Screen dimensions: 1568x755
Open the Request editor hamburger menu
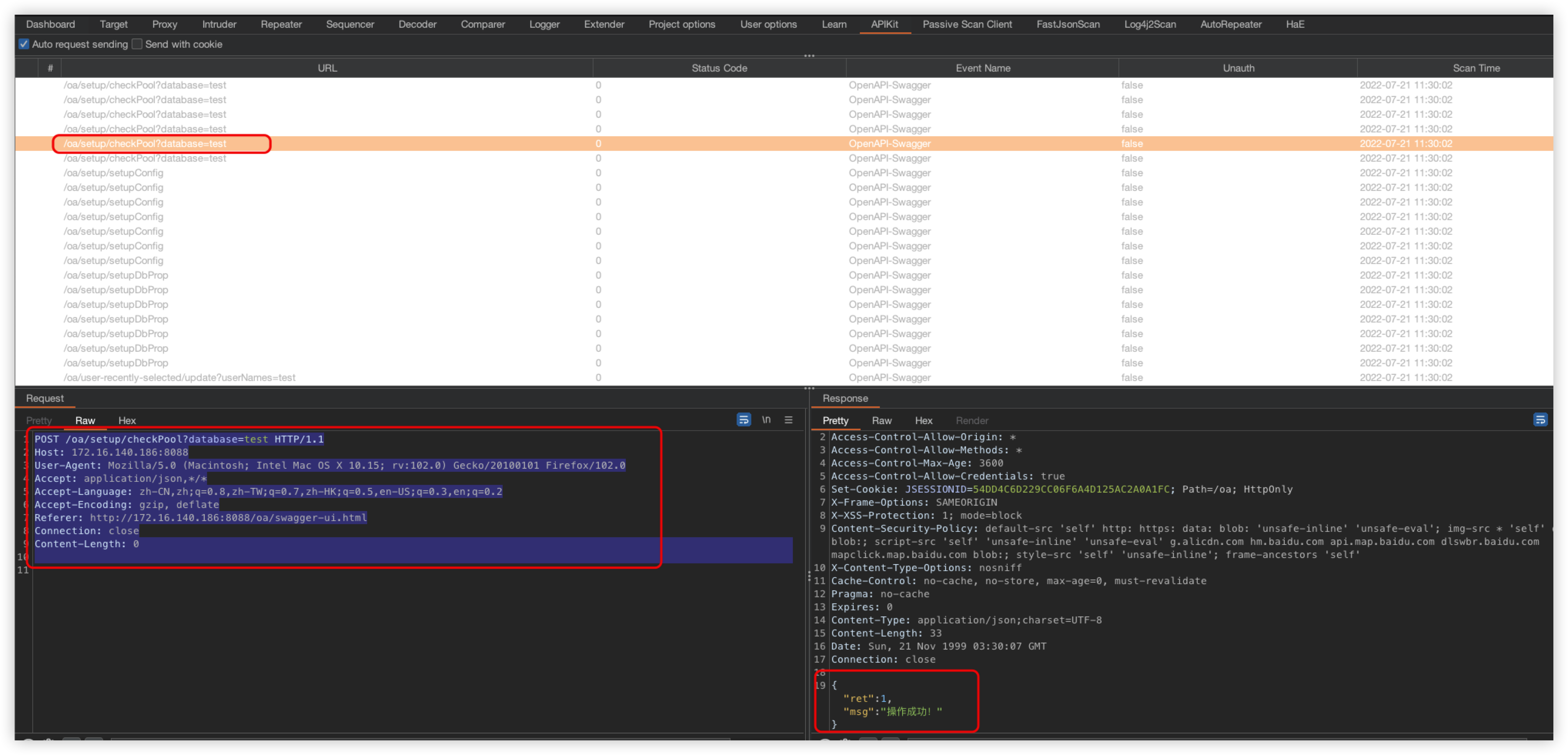point(788,420)
